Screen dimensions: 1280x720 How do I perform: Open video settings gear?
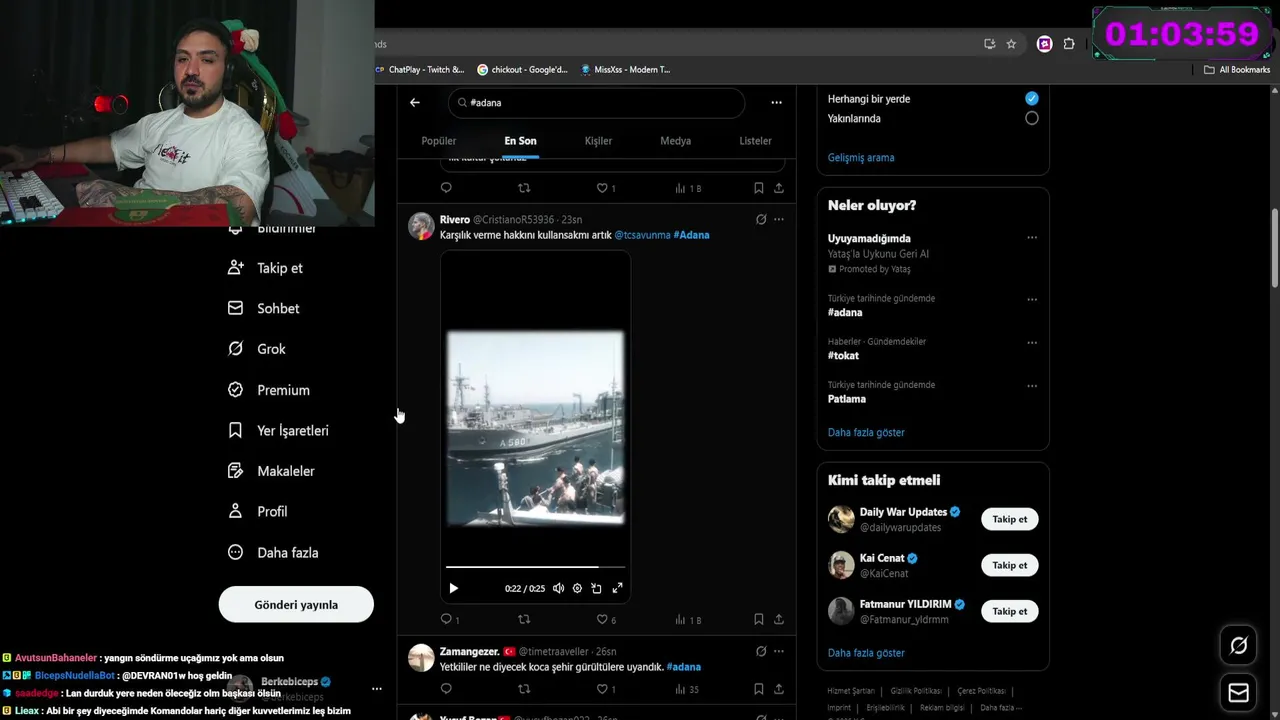pyautogui.click(x=577, y=588)
